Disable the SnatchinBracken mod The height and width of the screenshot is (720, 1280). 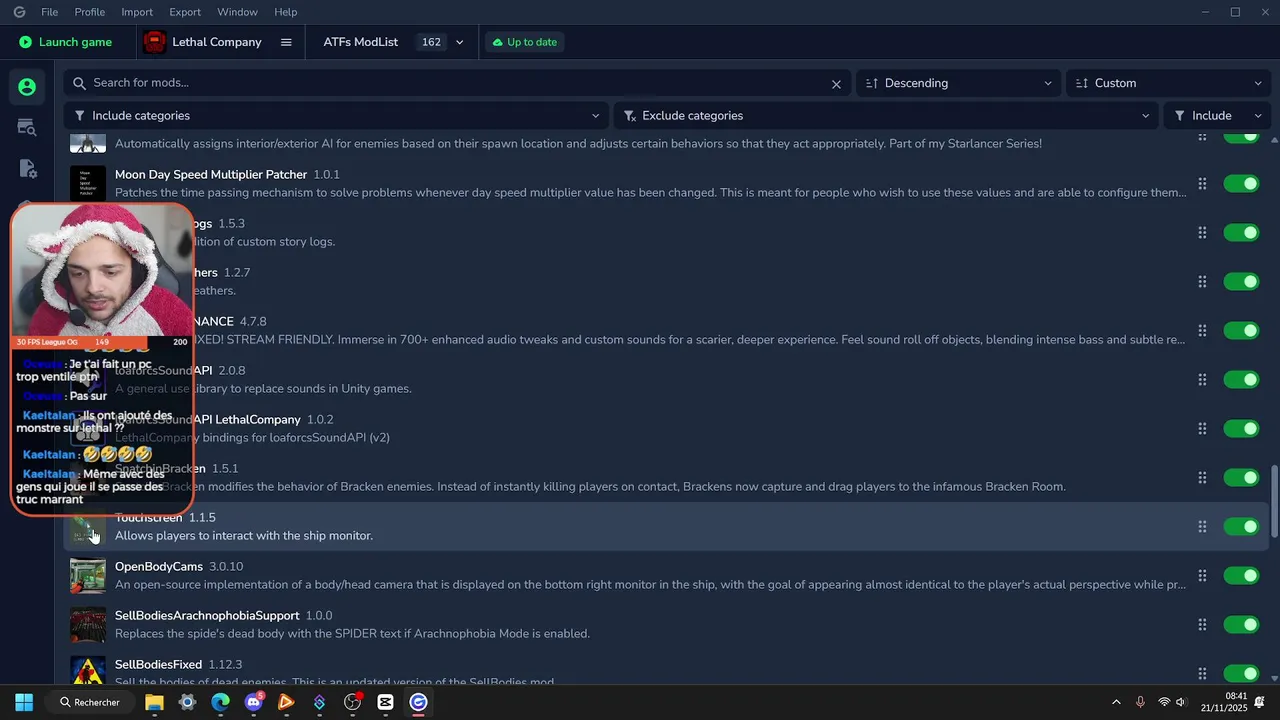1241,478
